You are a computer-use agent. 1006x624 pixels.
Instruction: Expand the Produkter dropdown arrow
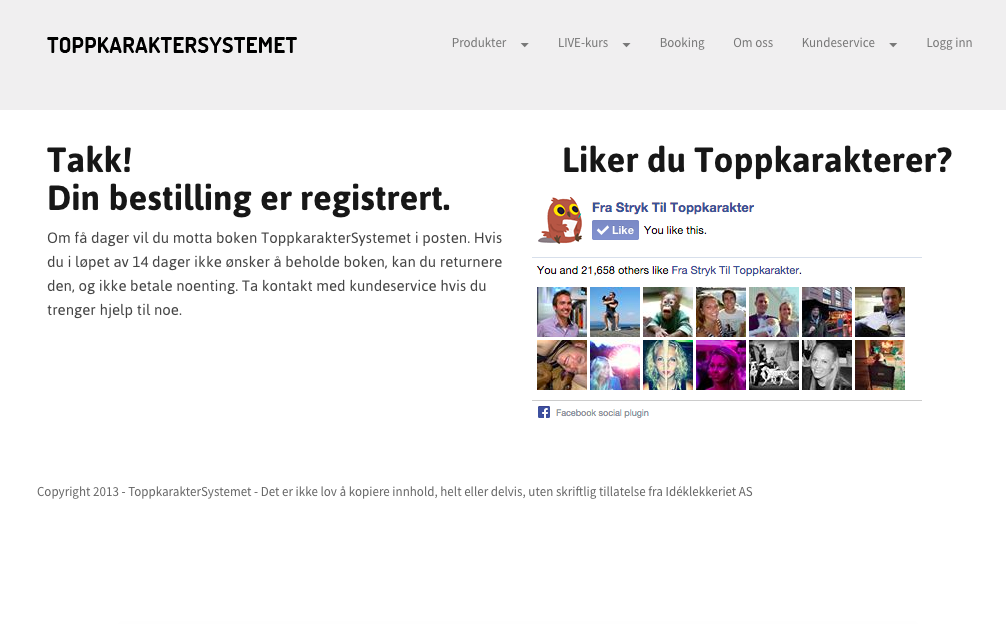pos(524,44)
